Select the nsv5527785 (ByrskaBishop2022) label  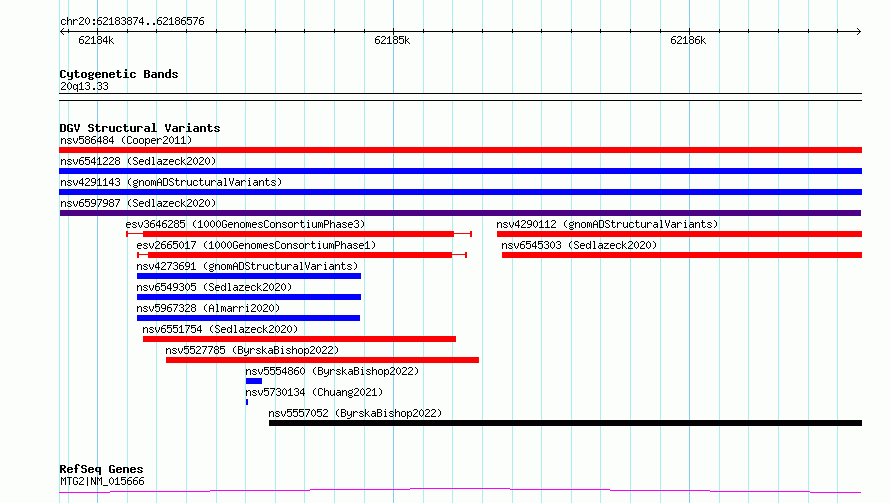click(252, 350)
